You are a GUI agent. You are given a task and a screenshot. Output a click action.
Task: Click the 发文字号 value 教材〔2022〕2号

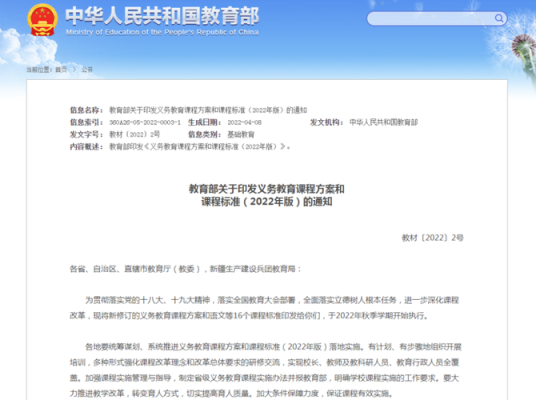point(135,134)
